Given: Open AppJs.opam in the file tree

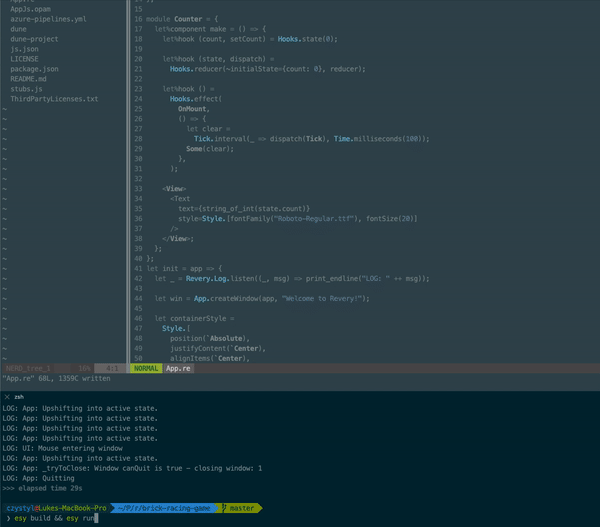Looking at the screenshot, I should point(30,9).
